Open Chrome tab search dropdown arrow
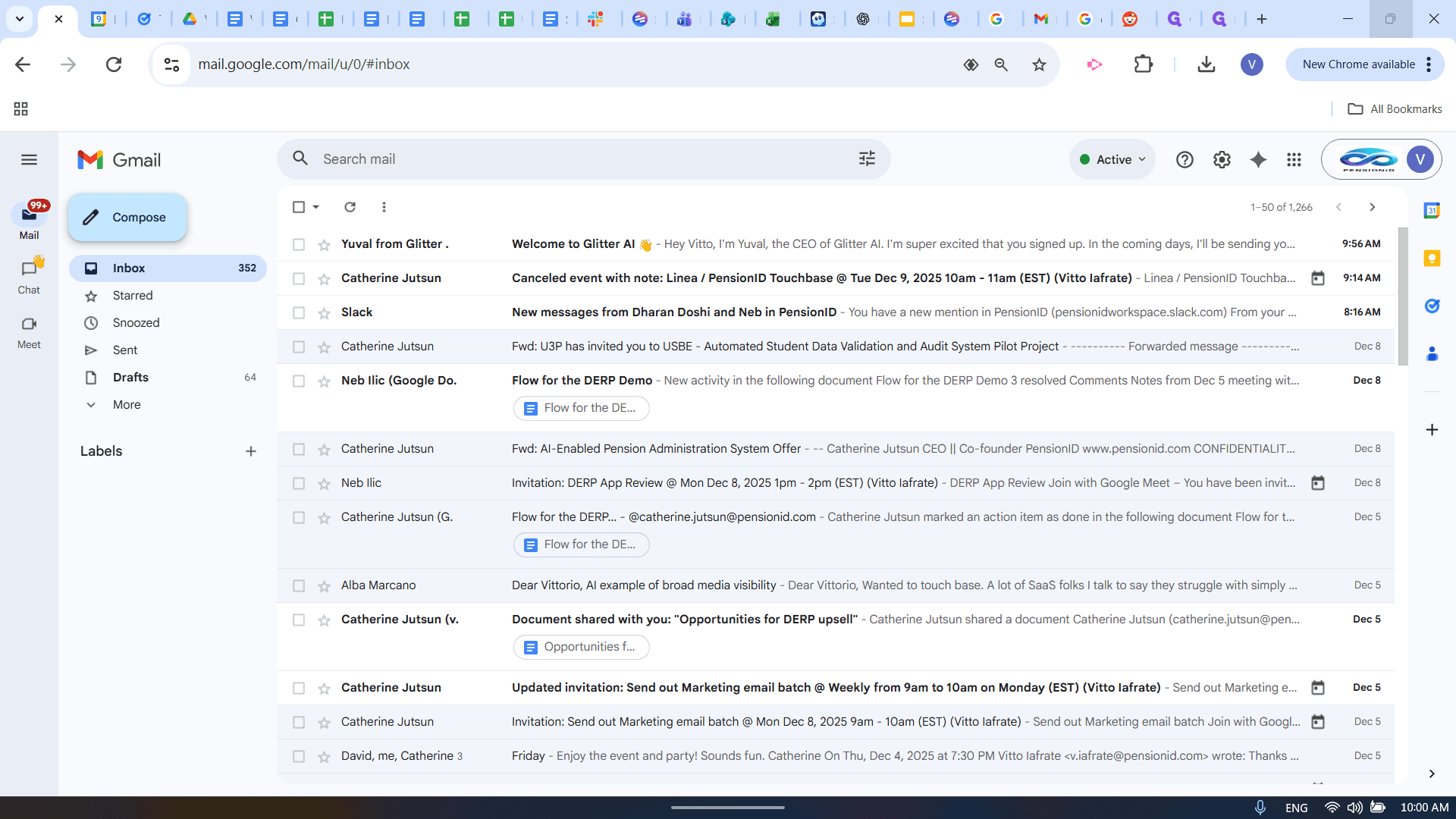 pos(20,19)
